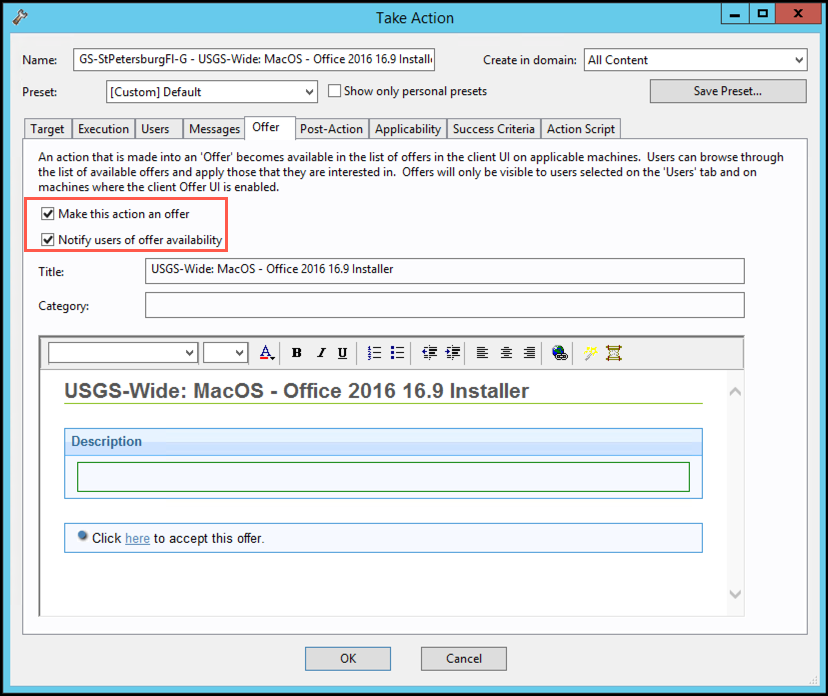Click the scroll-shaped toolbar icon
Image resolution: width=828 pixels, height=696 pixels.
[614, 353]
